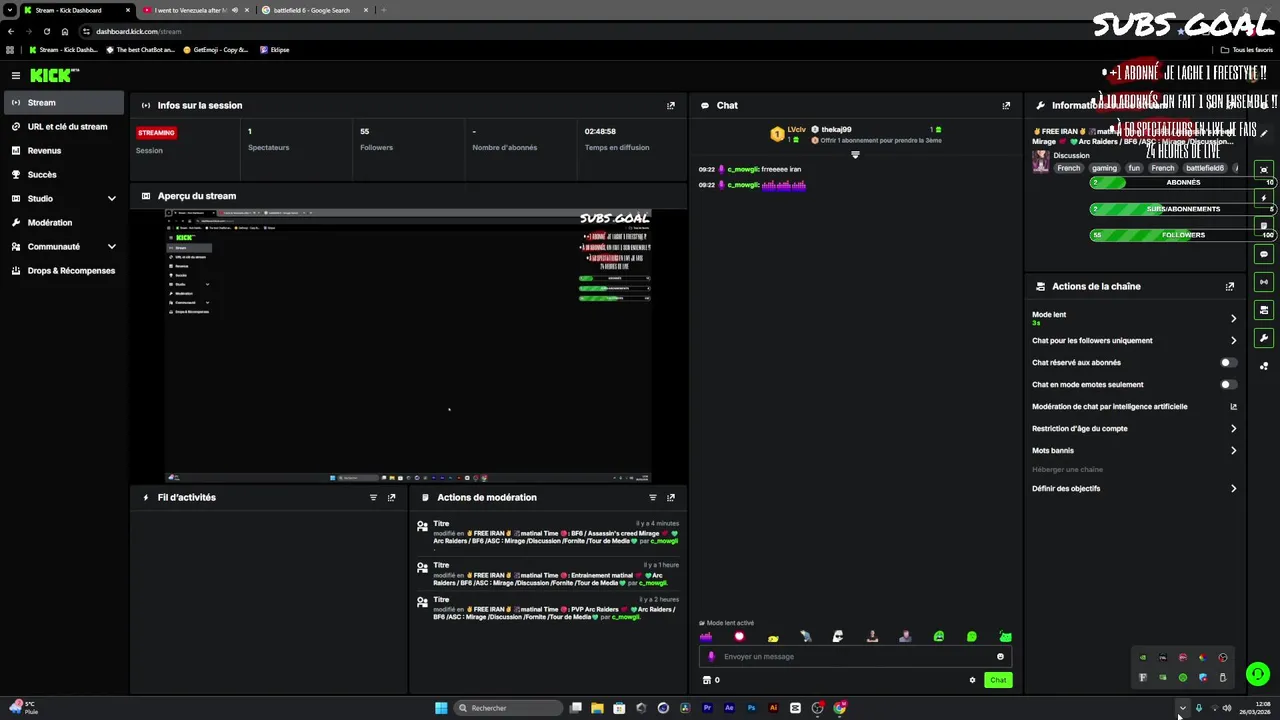Open the lightning bolt widget in right sidebar

(x=1264, y=198)
